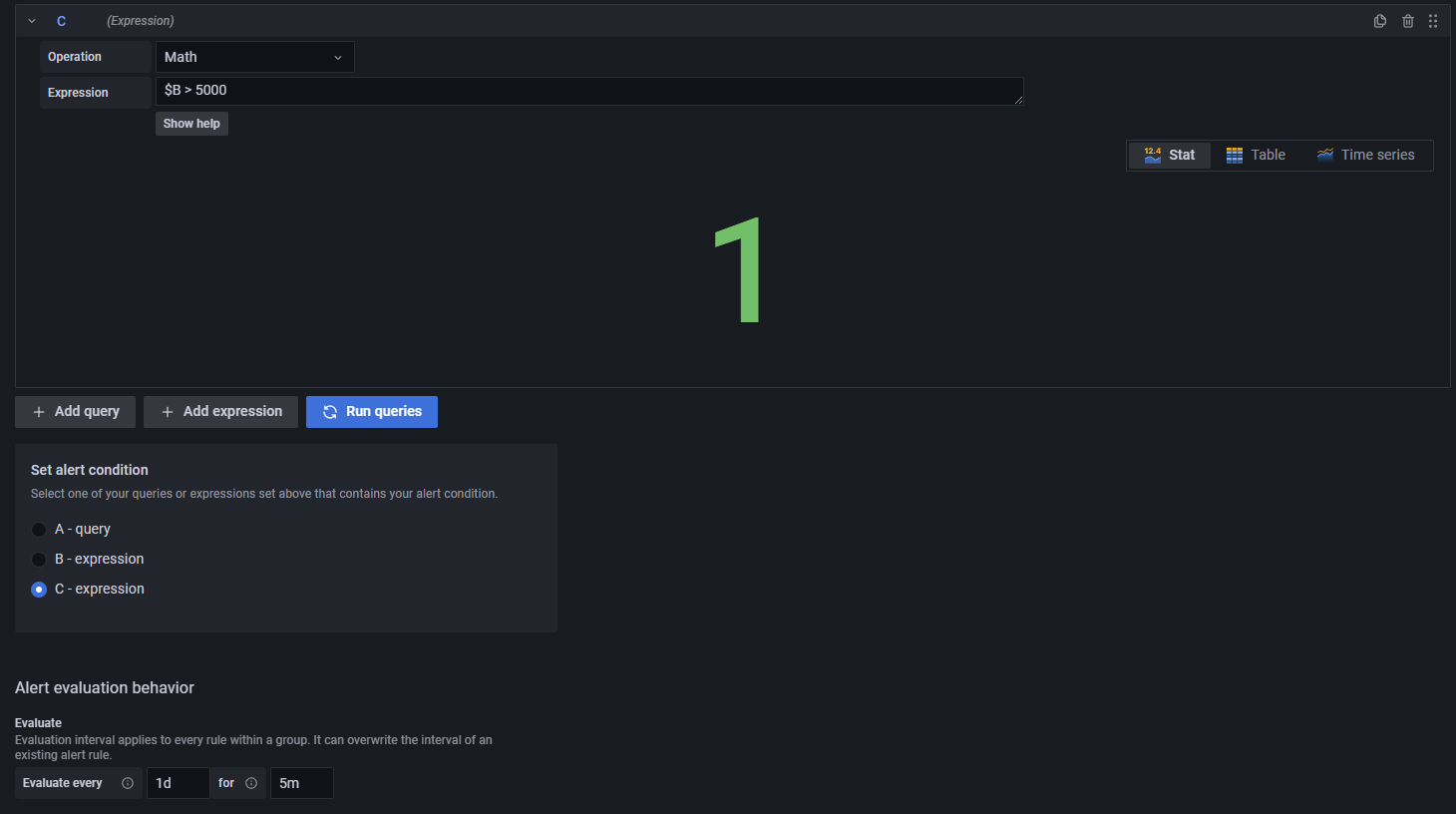Click the Add query button

74,411
